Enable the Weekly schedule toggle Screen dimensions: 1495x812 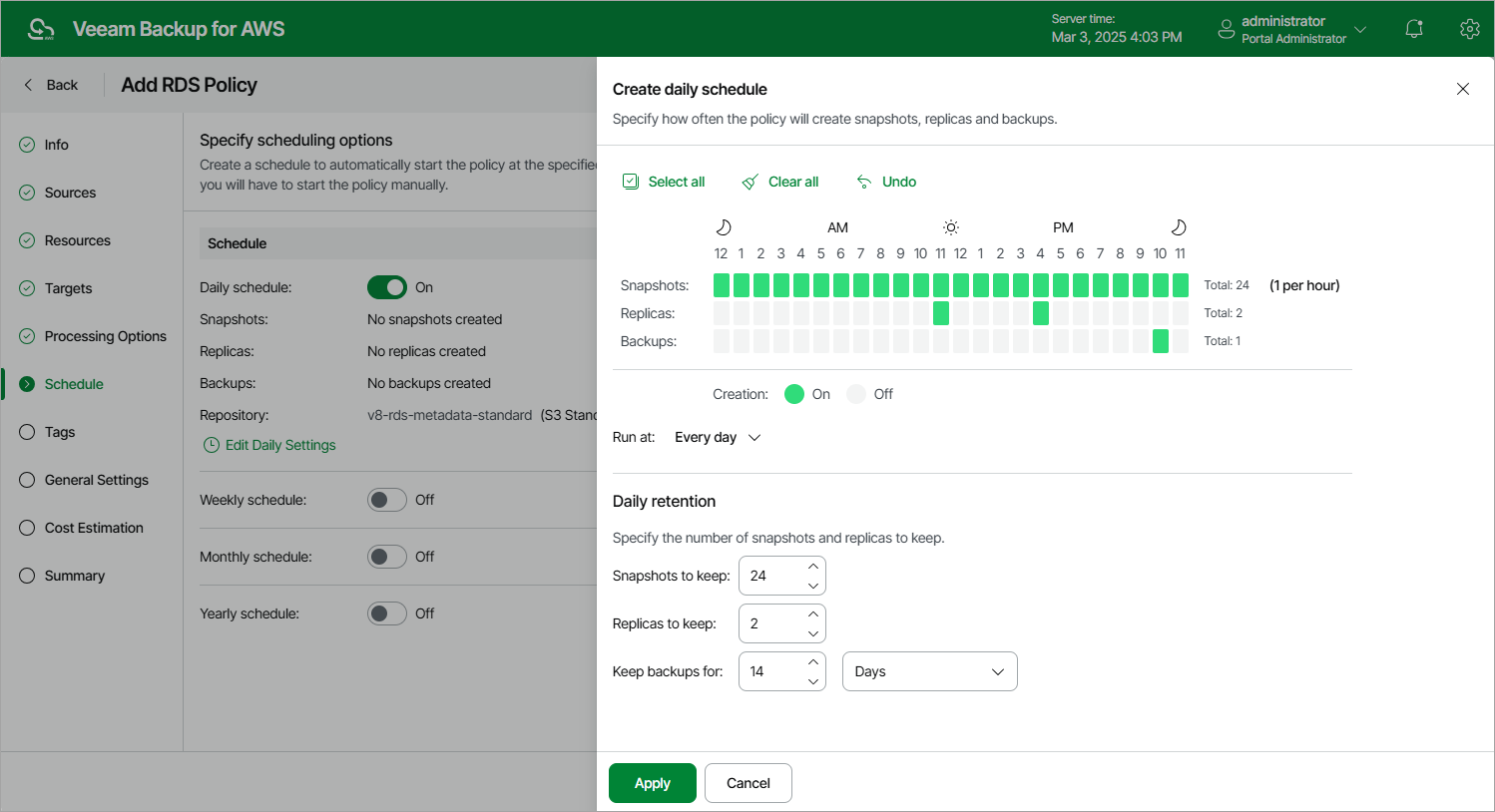(x=386, y=499)
